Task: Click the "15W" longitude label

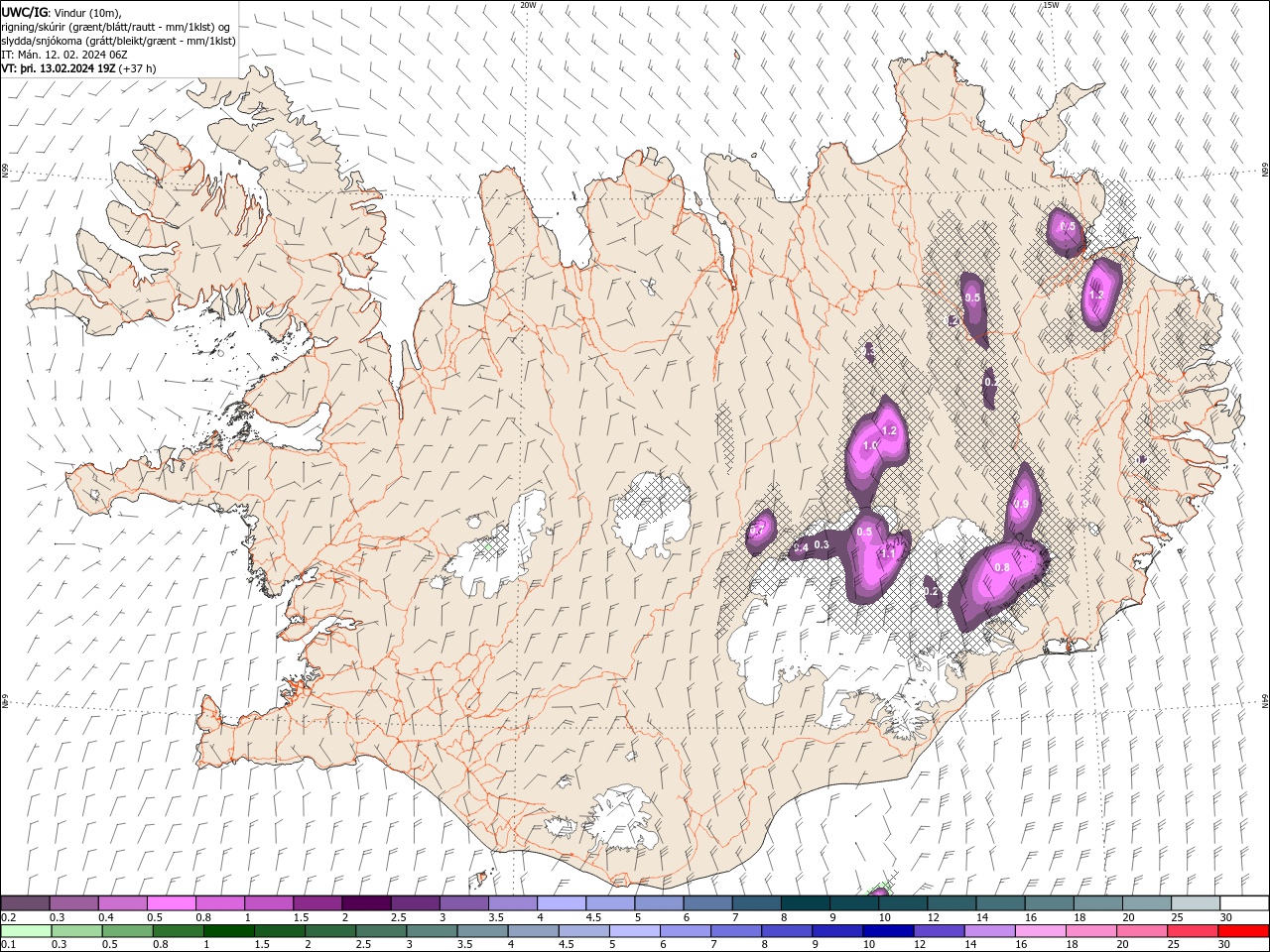Action: (x=1051, y=5)
